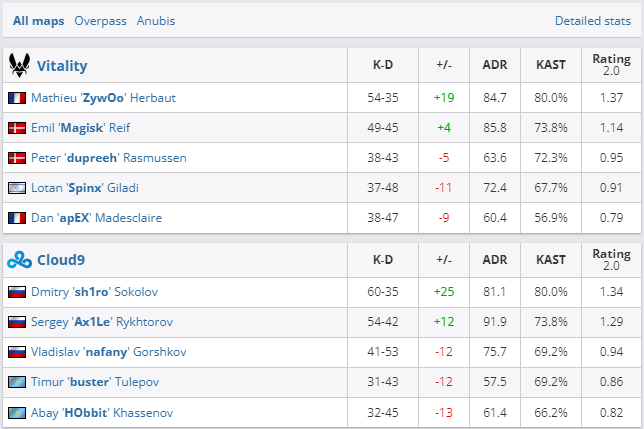The width and height of the screenshot is (644, 429).
Task: Click Kazakh flag beside buster
Action: click(16, 382)
